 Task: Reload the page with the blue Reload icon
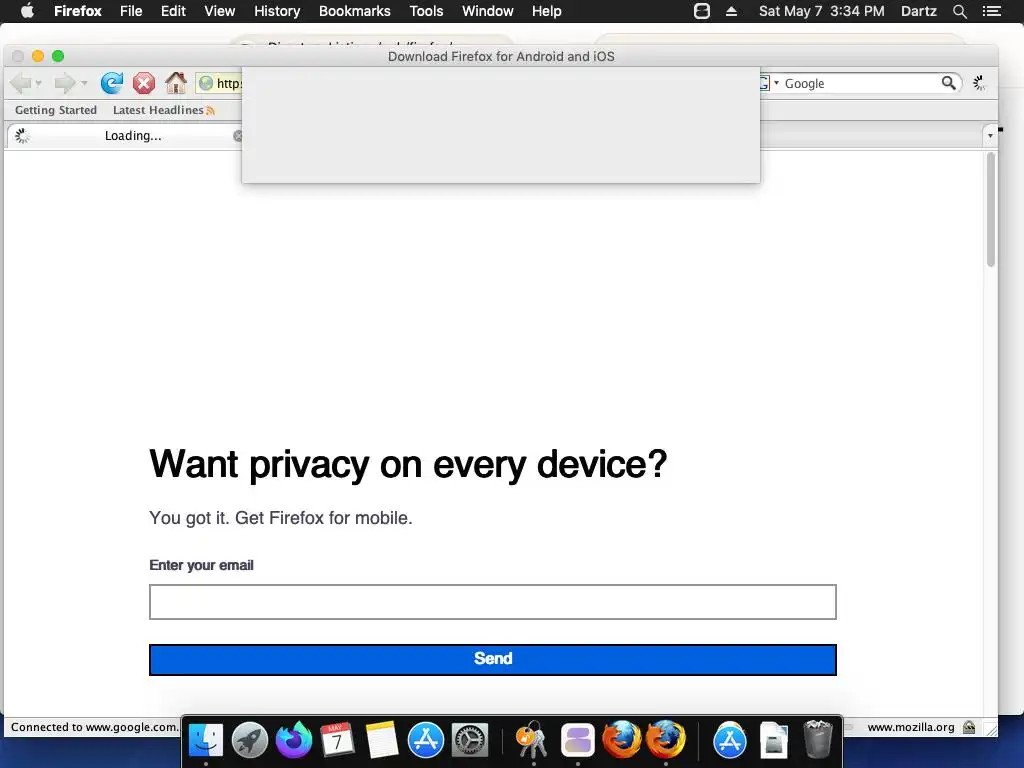[x=112, y=83]
